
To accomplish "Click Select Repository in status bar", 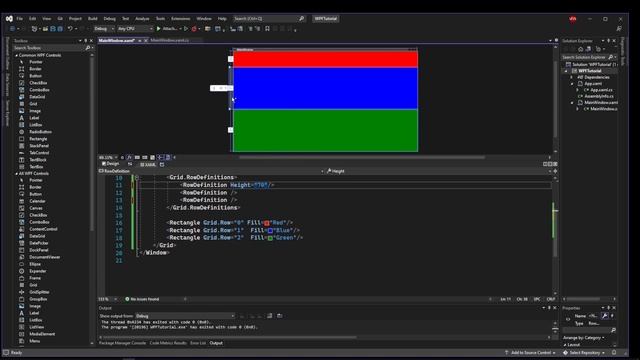I will [584, 352].
